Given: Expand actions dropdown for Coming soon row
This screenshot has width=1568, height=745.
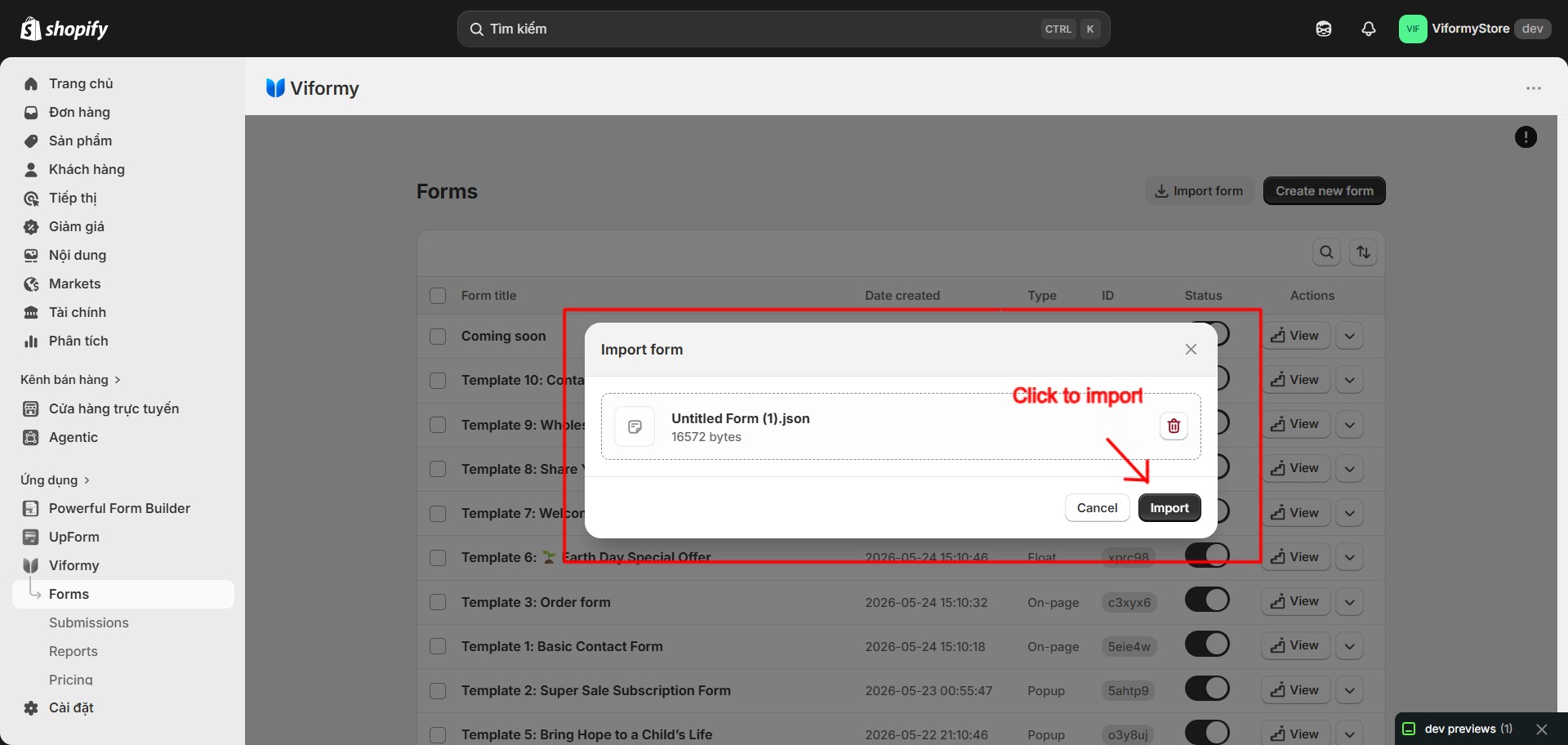Looking at the screenshot, I should coord(1349,336).
